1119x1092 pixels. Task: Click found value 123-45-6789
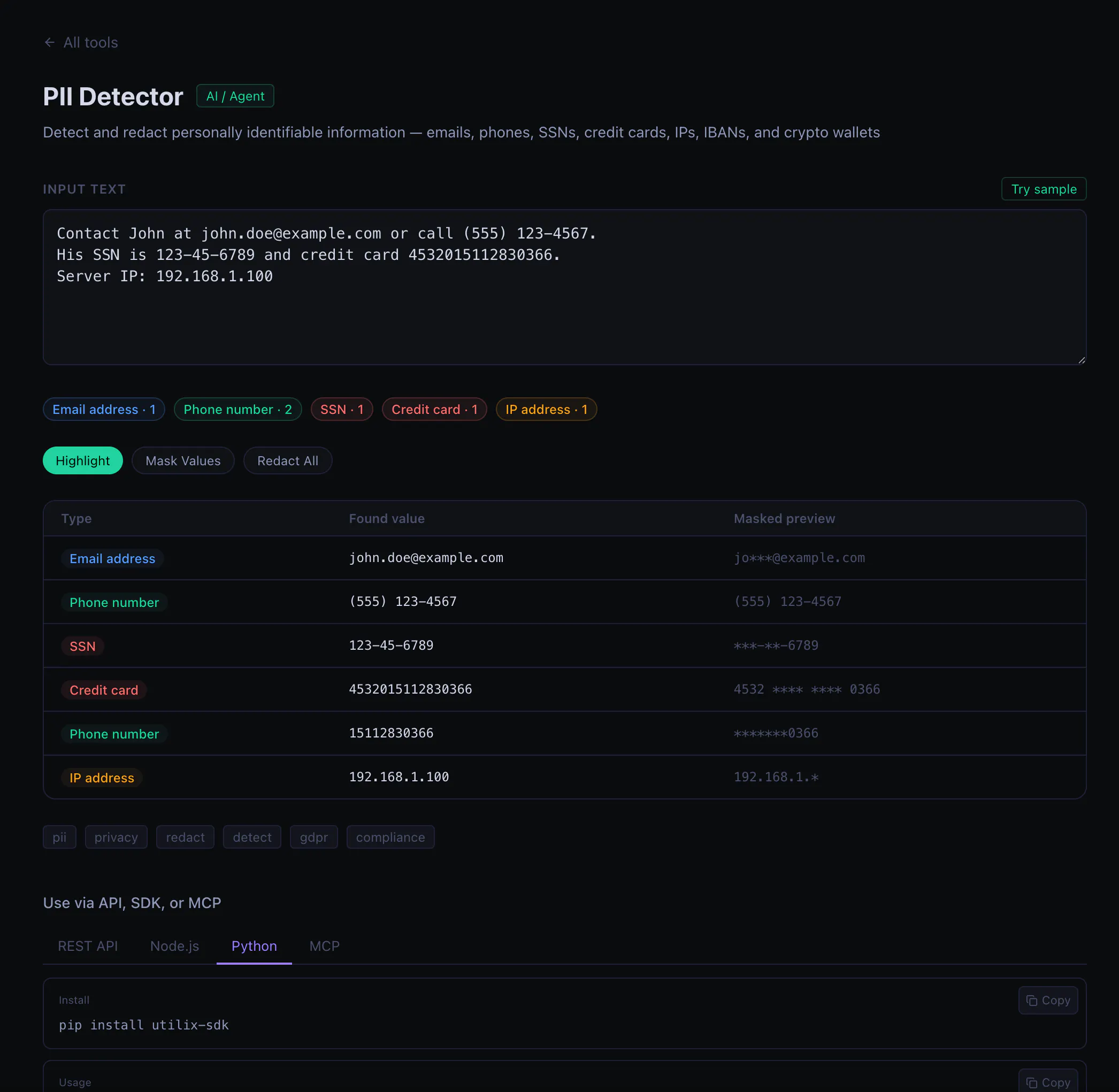(391, 645)
